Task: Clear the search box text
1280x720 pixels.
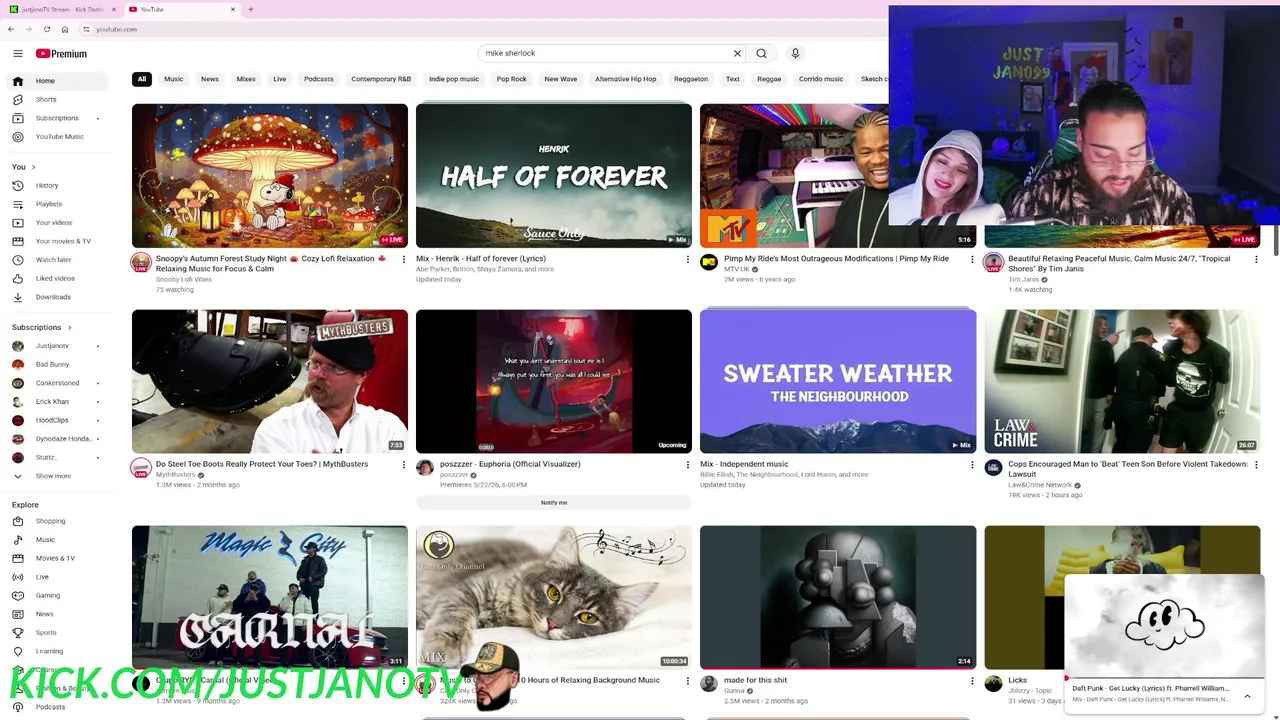Action: click(x=737, y=53)
